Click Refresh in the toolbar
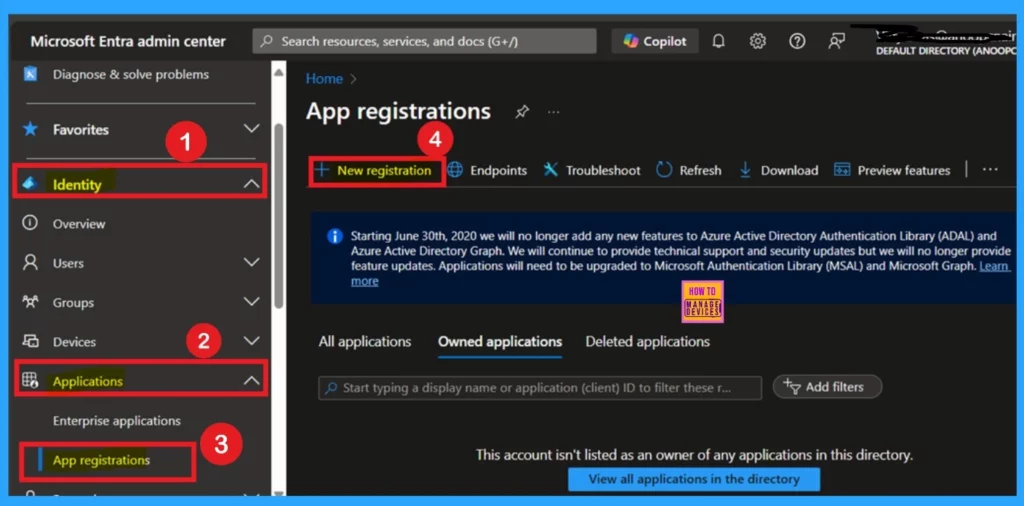The width and height of the screenshot is (1024, 506). pyautogui.click(x=689, y=170)
